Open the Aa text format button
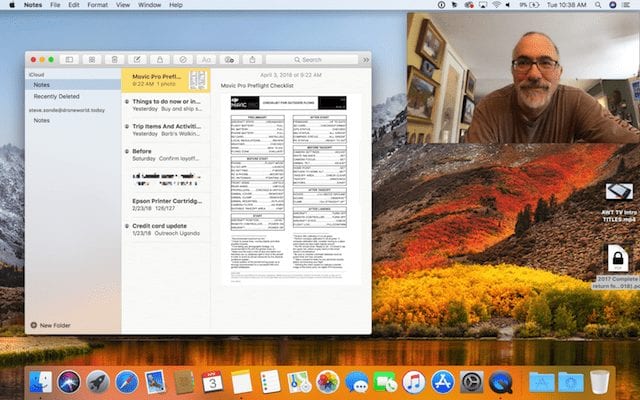The image size is (640, 400). [x=207, y=60]
